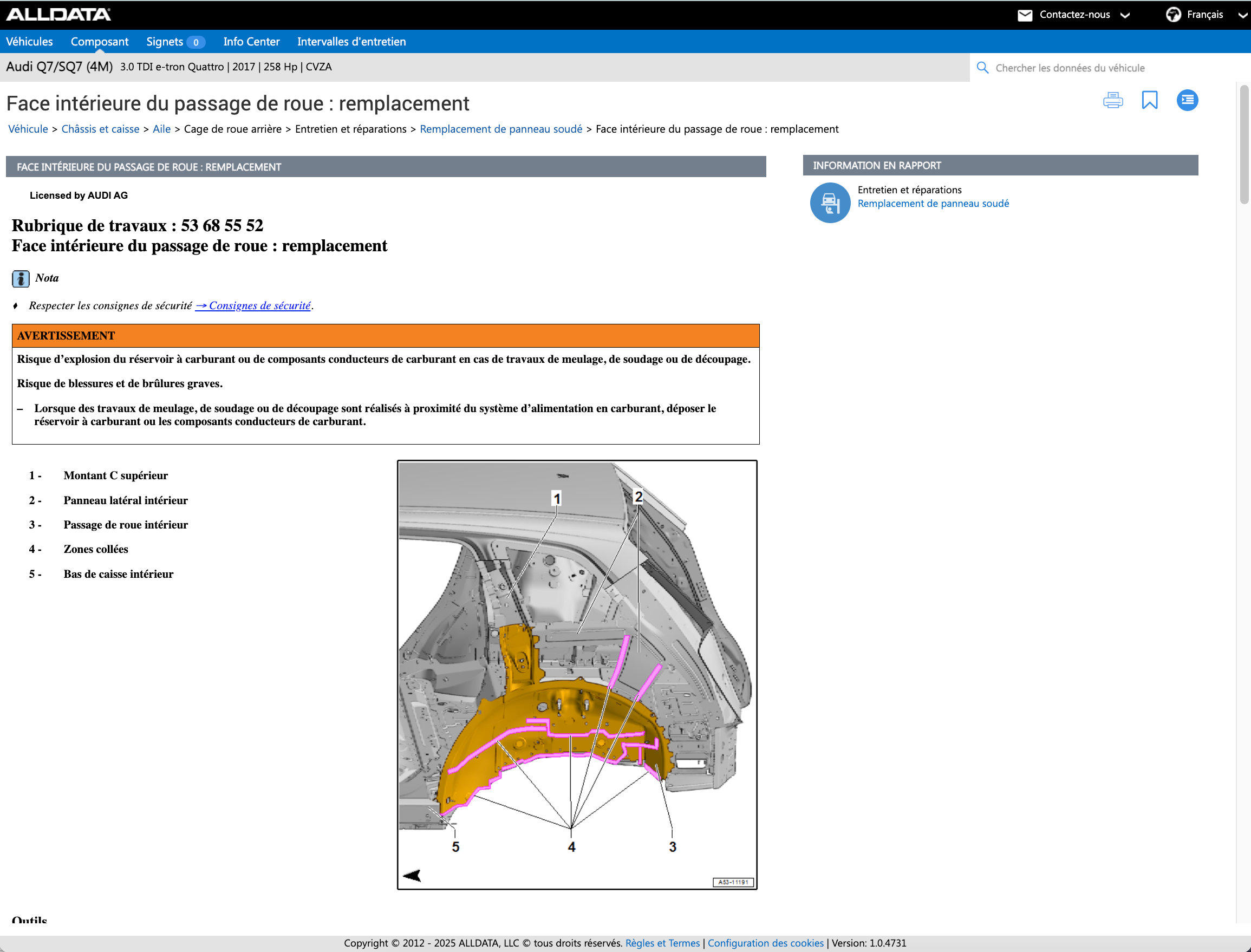Click Remplacement de panneau soudé breadcrumb
Viewport: 1251px width, 952px height.
pos(501,129)
